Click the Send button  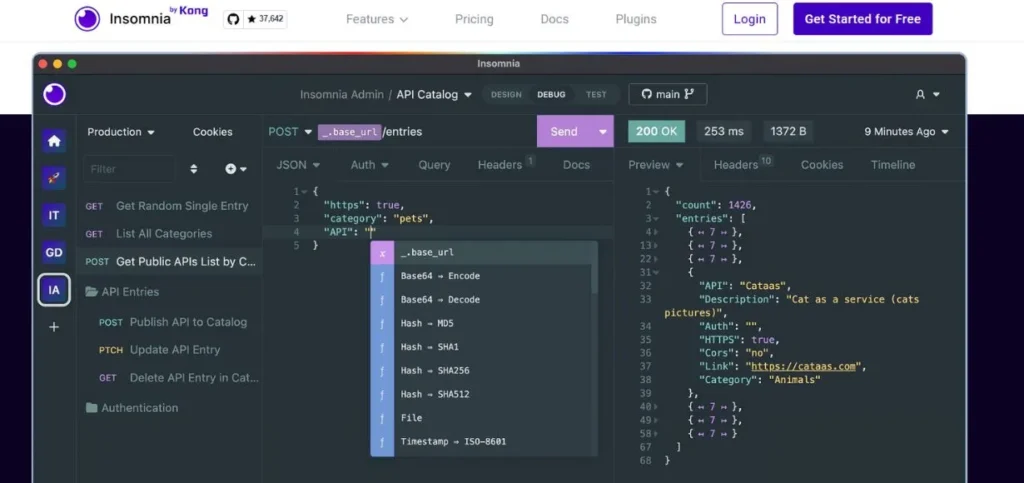pyautogui.click(x=564, y=132)
